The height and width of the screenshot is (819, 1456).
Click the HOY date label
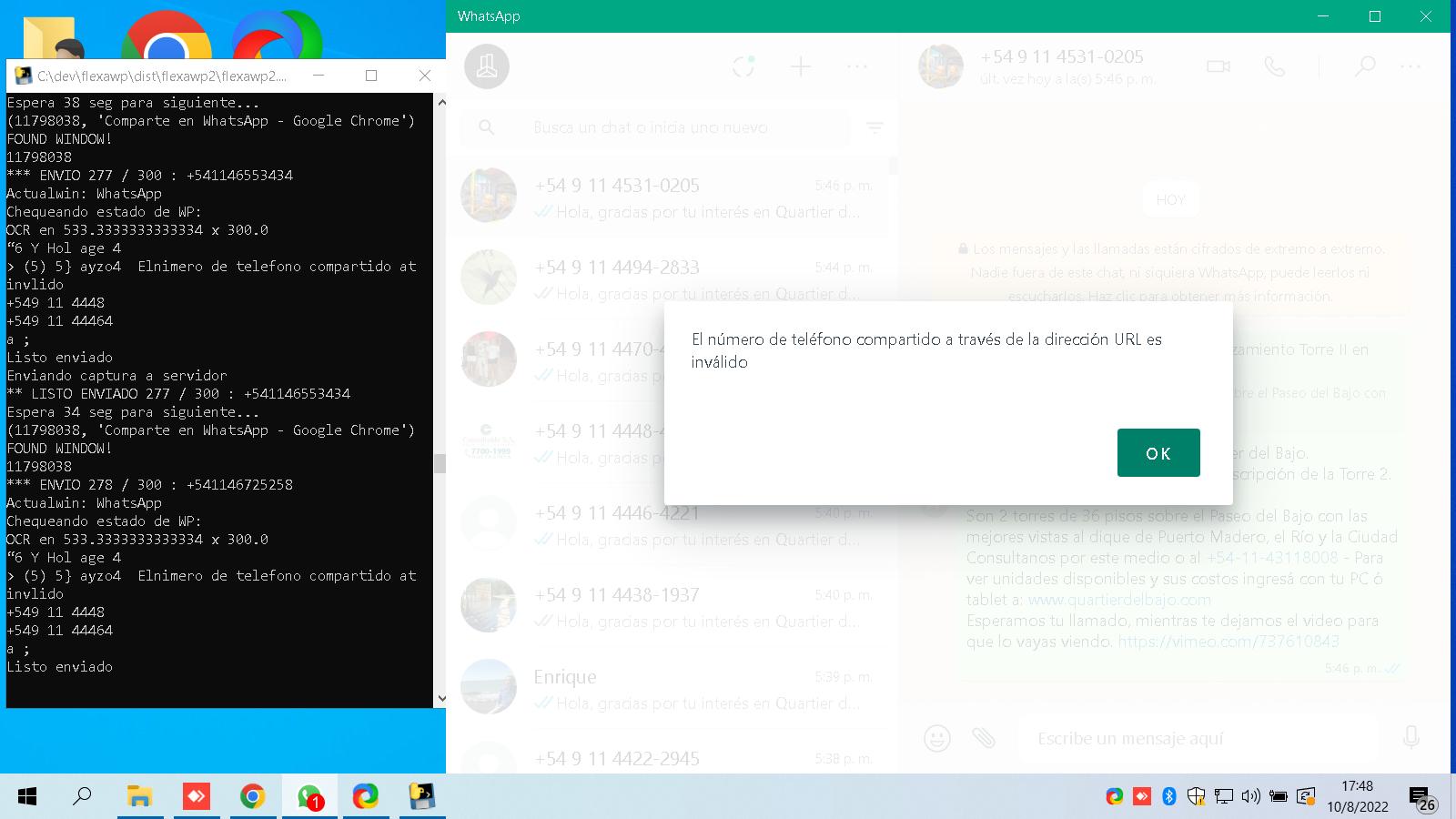[1170, 200]
